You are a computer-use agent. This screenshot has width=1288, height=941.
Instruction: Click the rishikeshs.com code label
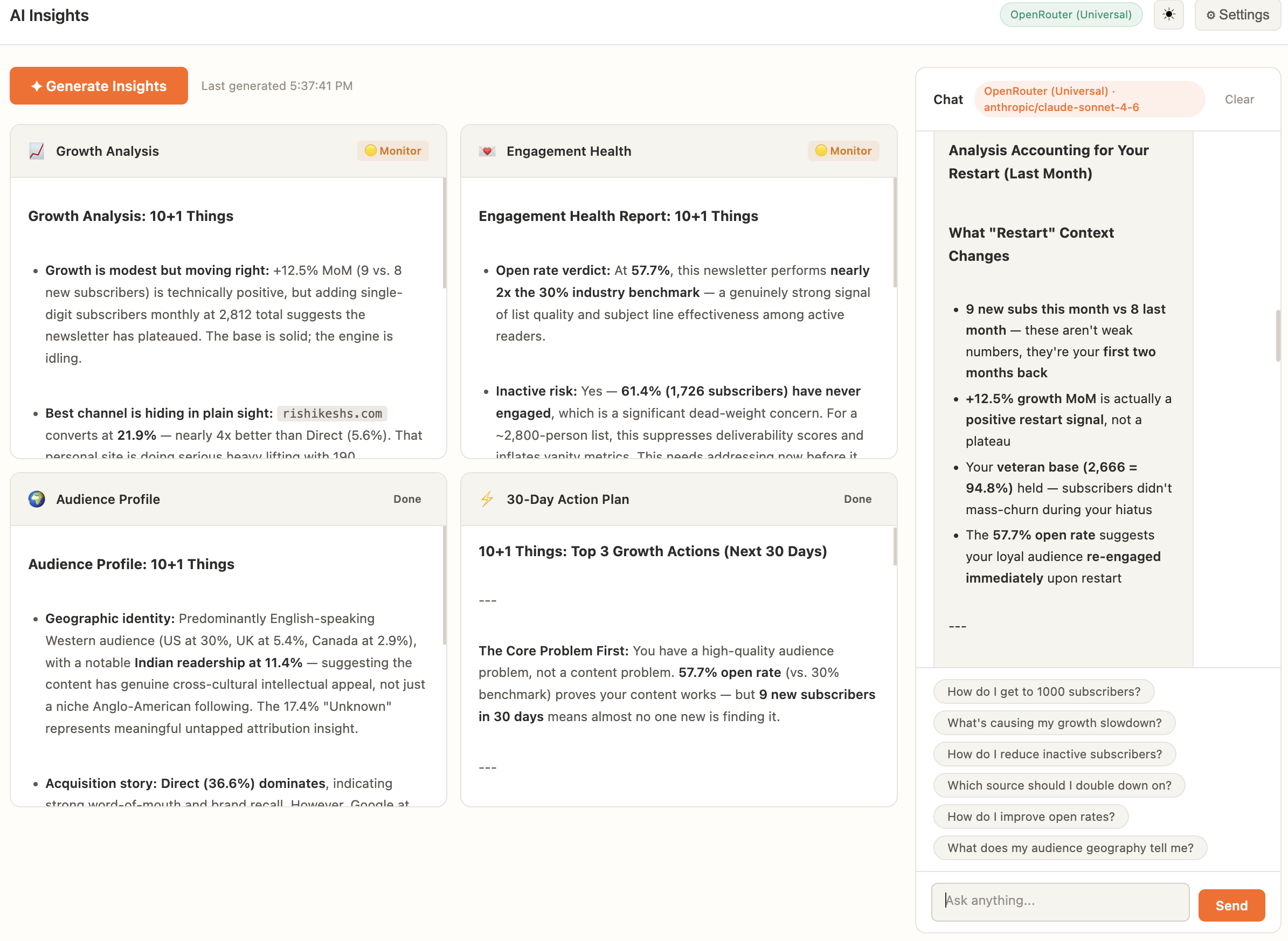click(x=332, y=413)
